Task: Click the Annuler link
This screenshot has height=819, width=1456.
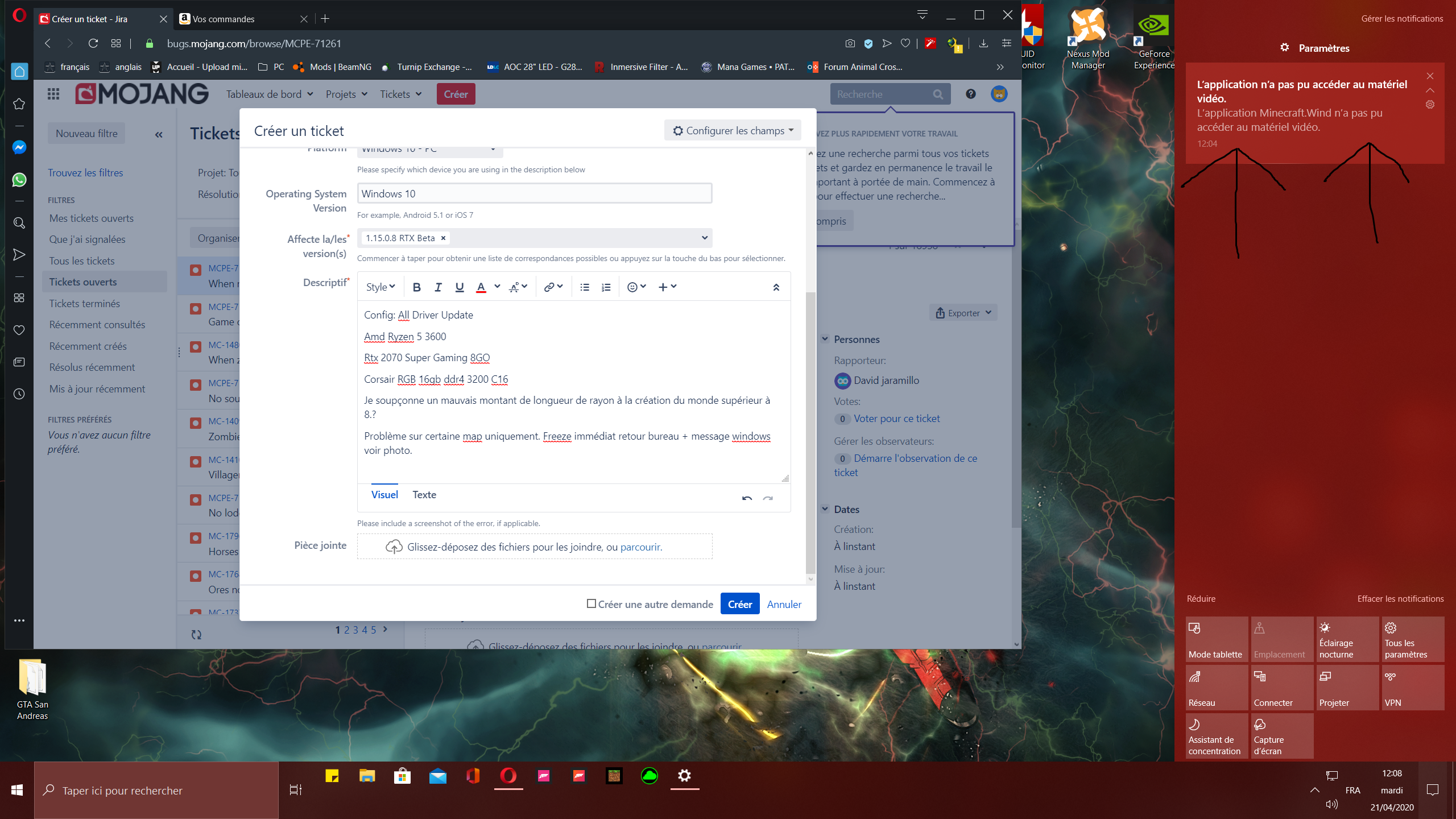Action: (x=784, y=604)
